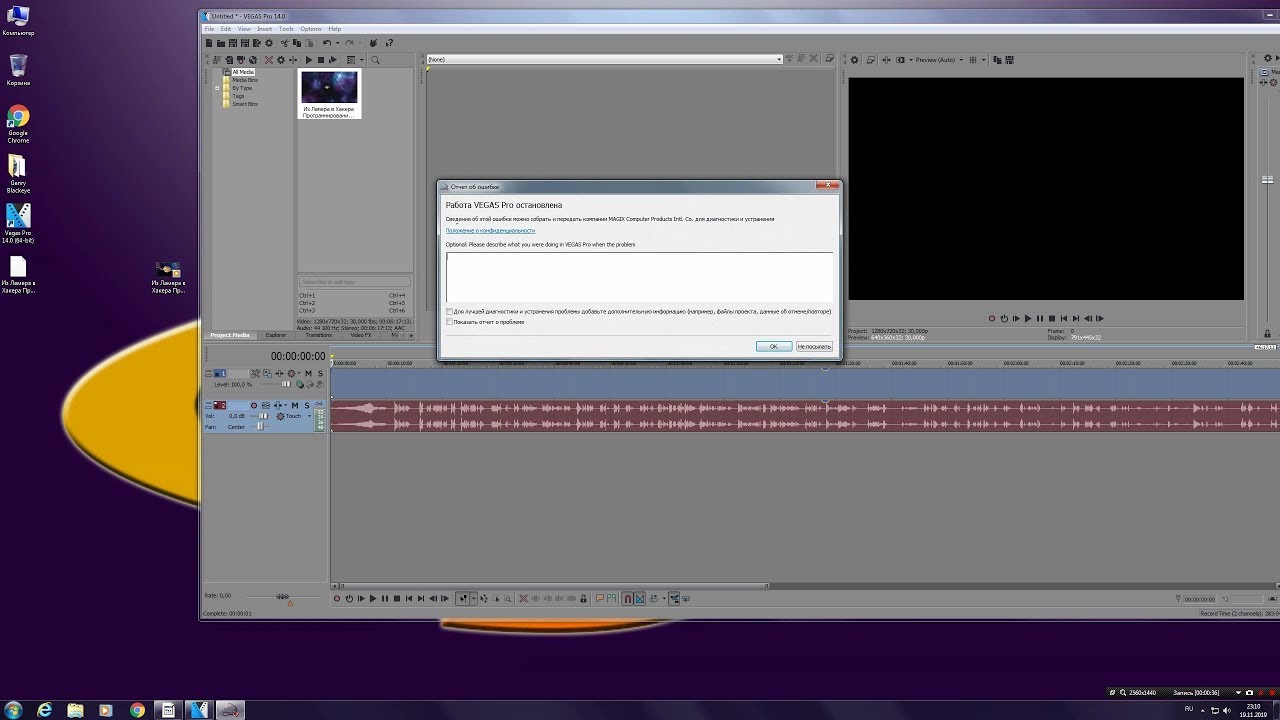The height and width of the screenshot is (720, 1280).
Task: Click the Search media magnifier icon
Action: pos(375,60)
